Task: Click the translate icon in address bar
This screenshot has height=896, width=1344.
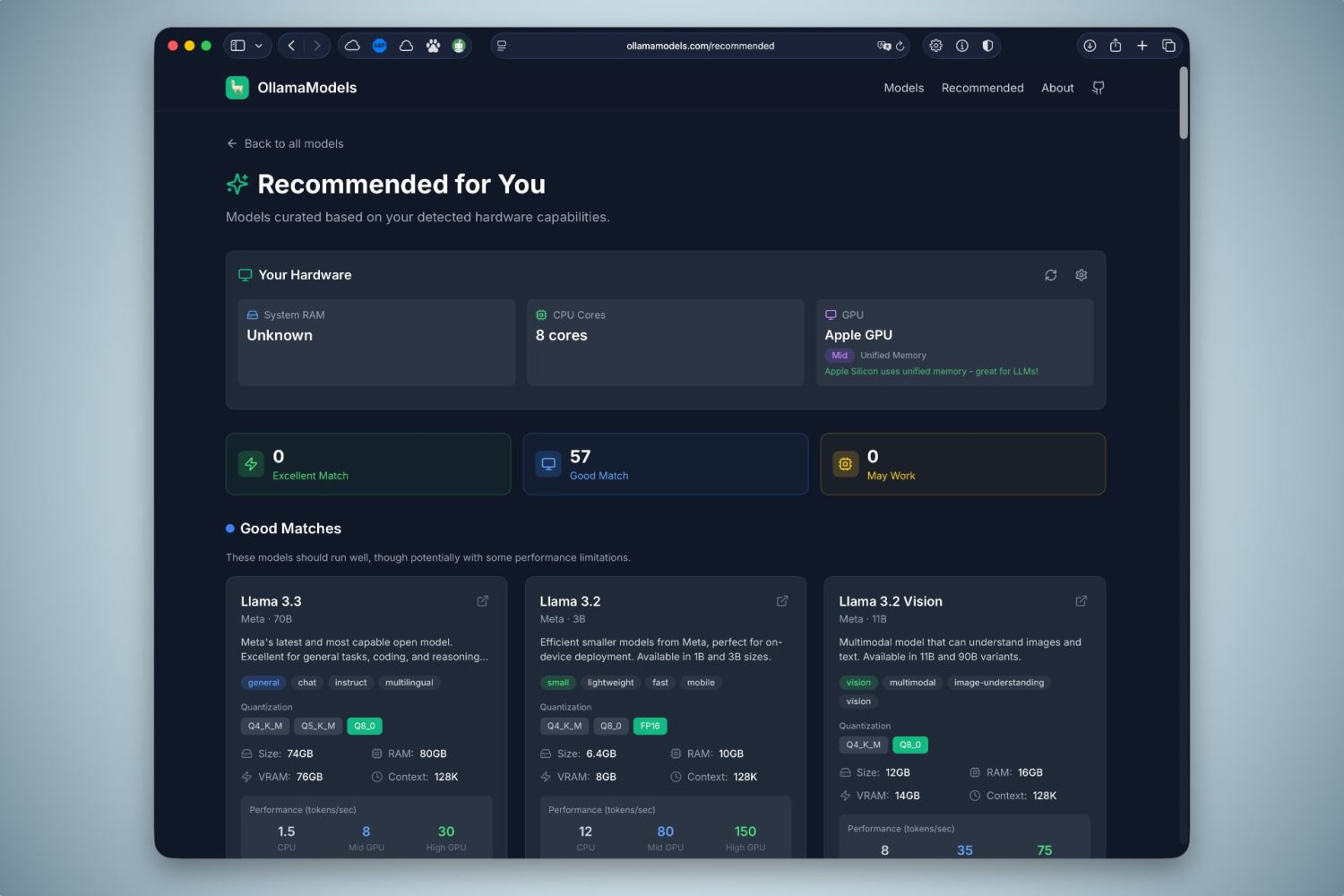Action: pos(883,46)
